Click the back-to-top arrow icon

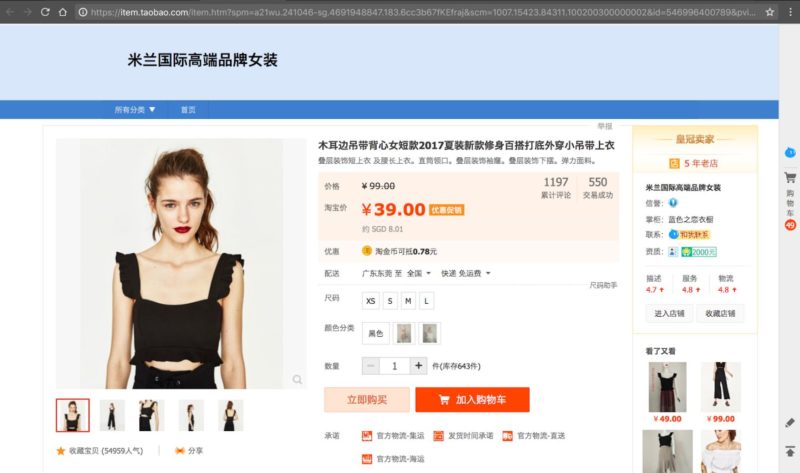click(x=789, y=452)
